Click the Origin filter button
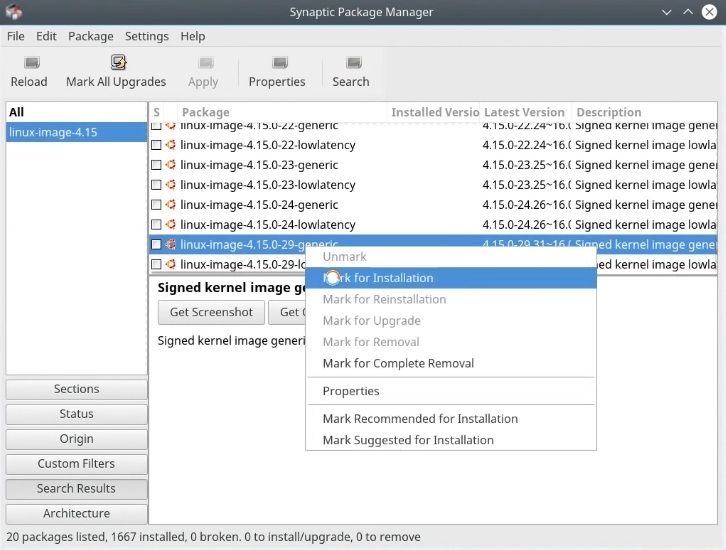This screenshot has width=726, height=550. click(x=76, y=438)
